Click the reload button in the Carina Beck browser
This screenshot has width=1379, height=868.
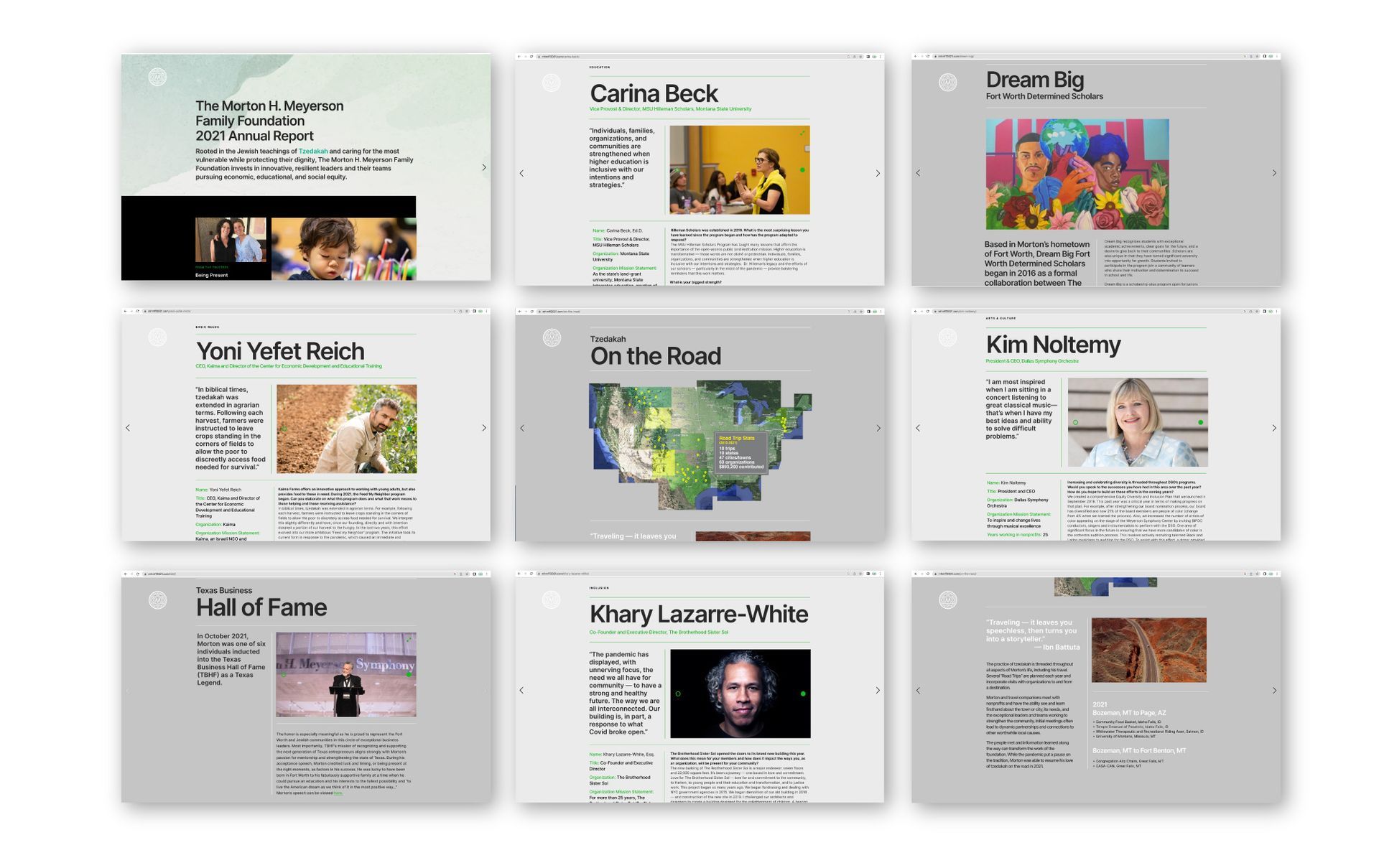pos(531,56)
